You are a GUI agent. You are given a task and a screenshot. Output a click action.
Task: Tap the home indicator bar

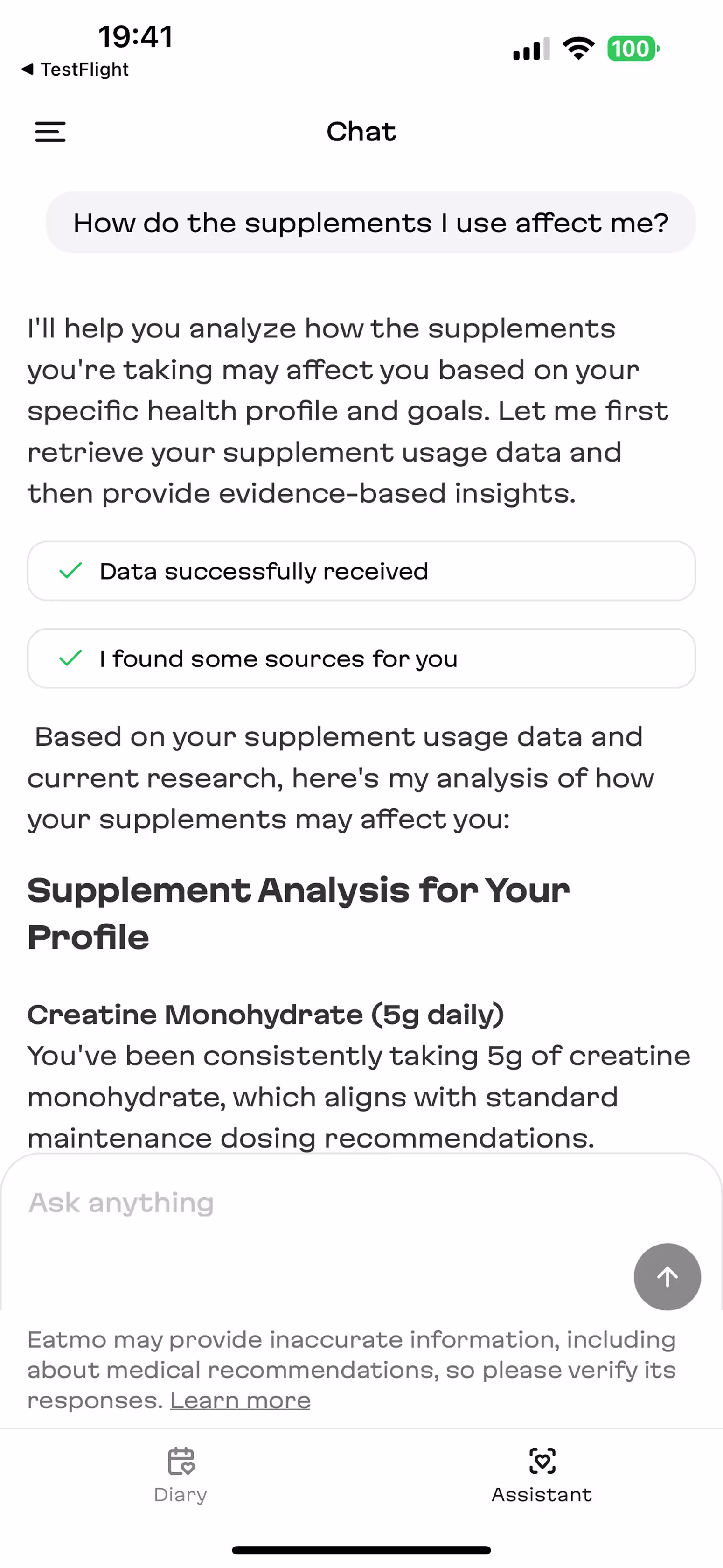tap(361, 1550)
